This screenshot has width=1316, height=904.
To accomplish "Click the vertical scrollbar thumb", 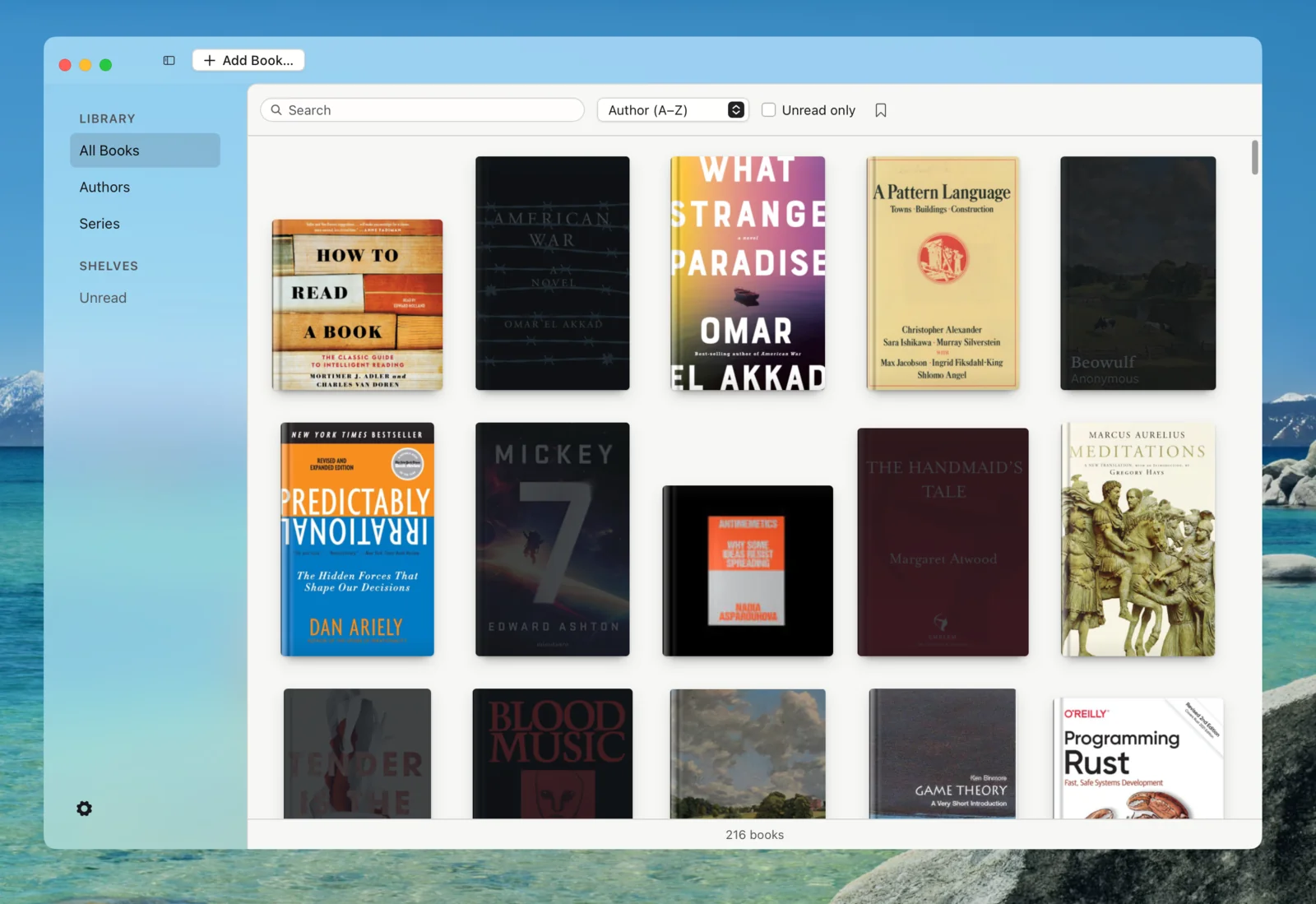I will point(1255,157).
